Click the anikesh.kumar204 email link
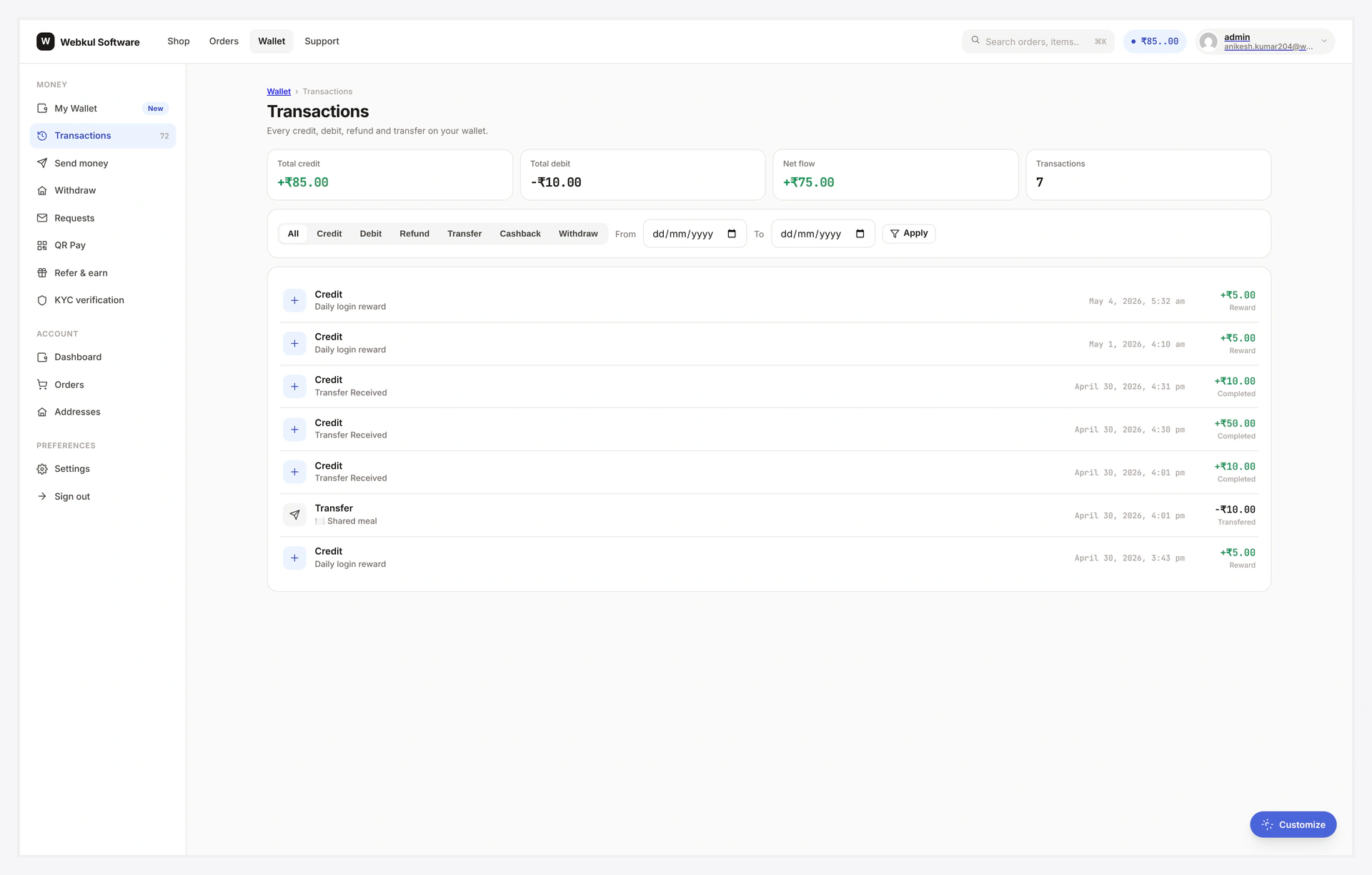 point(1268,46)
